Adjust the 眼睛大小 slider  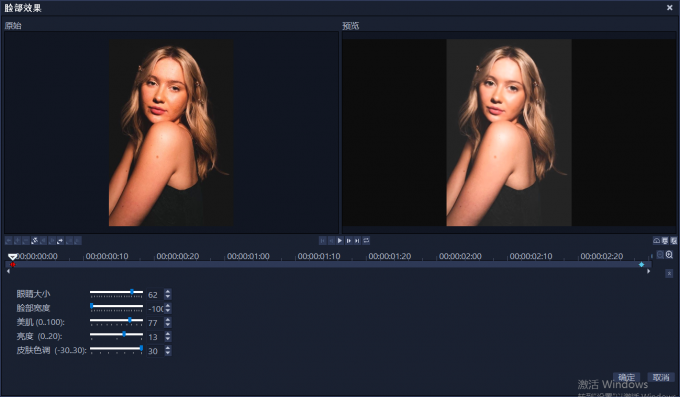point(116,294)
